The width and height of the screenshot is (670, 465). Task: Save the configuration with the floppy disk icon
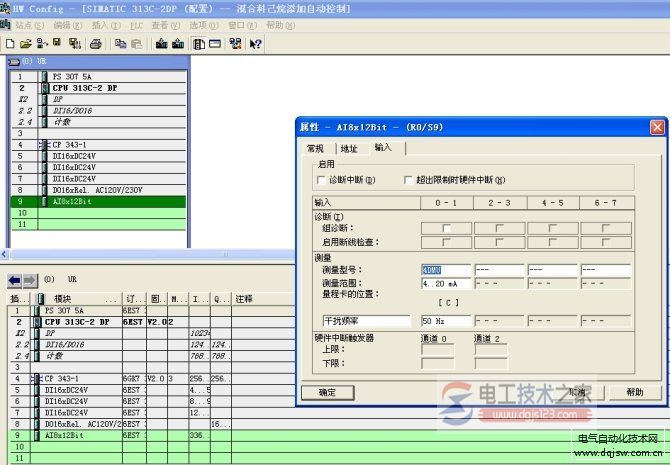pyautogui.click(x=57, y=42)
